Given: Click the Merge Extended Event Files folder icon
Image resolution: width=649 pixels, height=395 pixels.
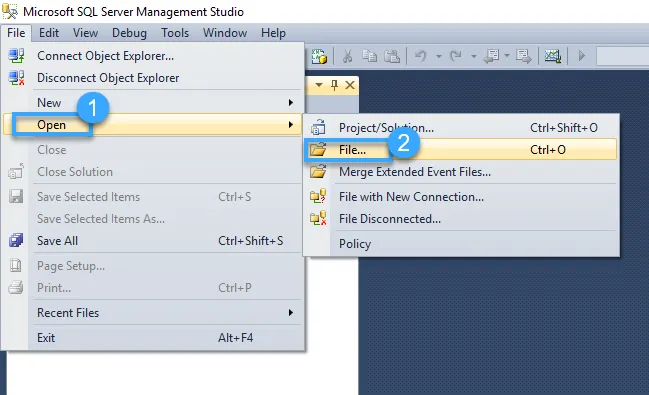Looking at the screenshot, I should pos(318,171).
